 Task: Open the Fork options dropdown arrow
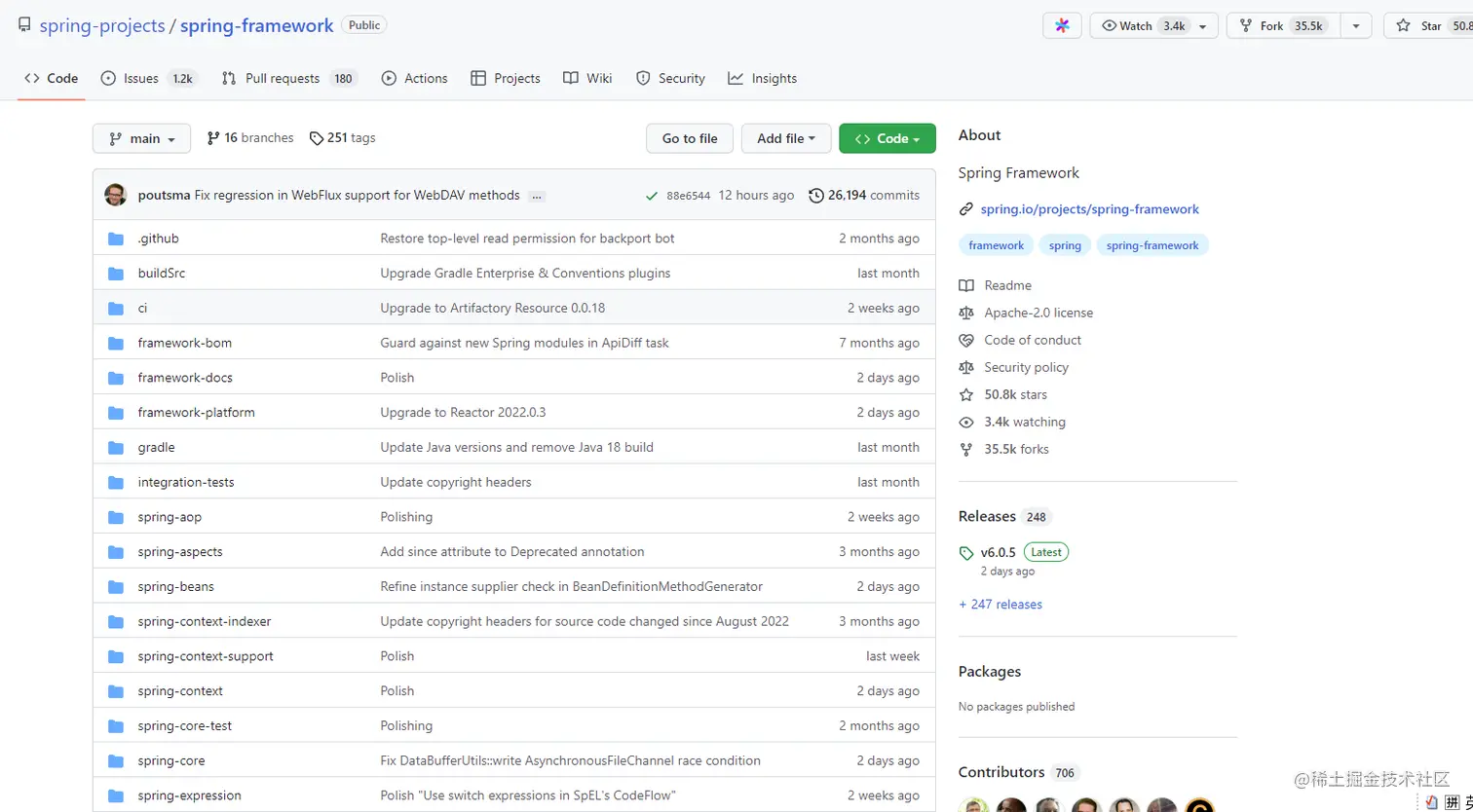click(x=1356, y=26)
